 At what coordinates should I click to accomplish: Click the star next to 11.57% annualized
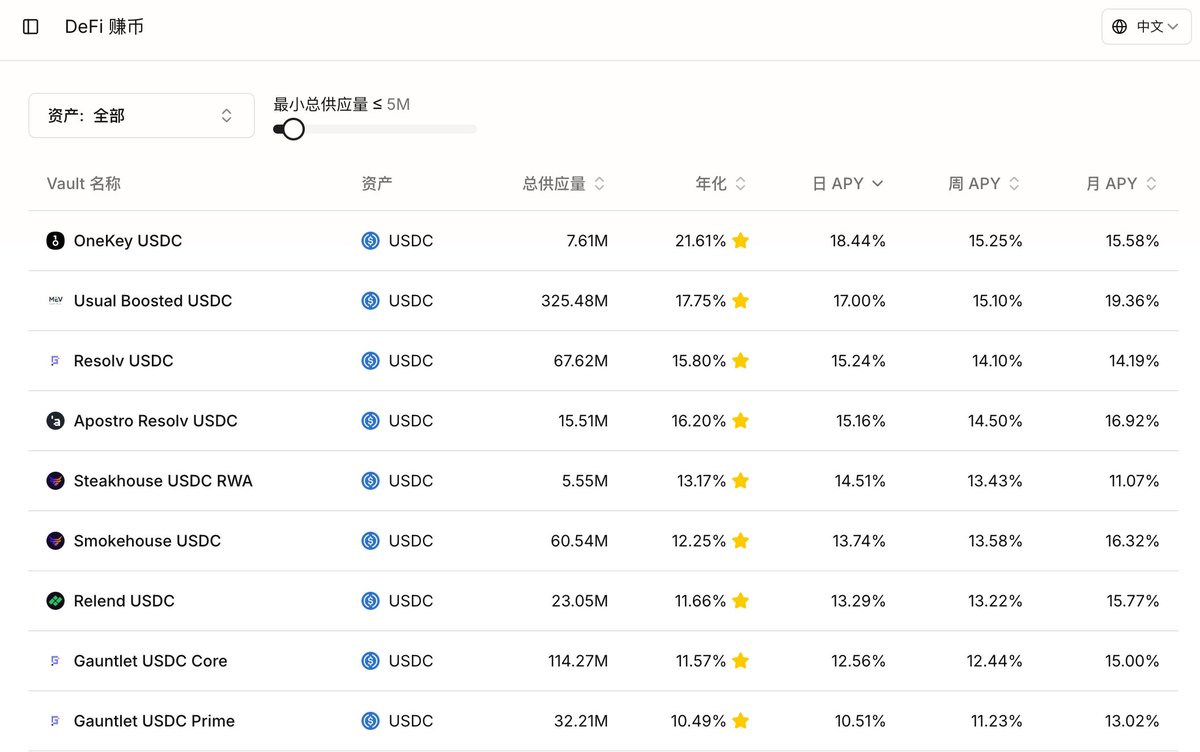point(741,660)
